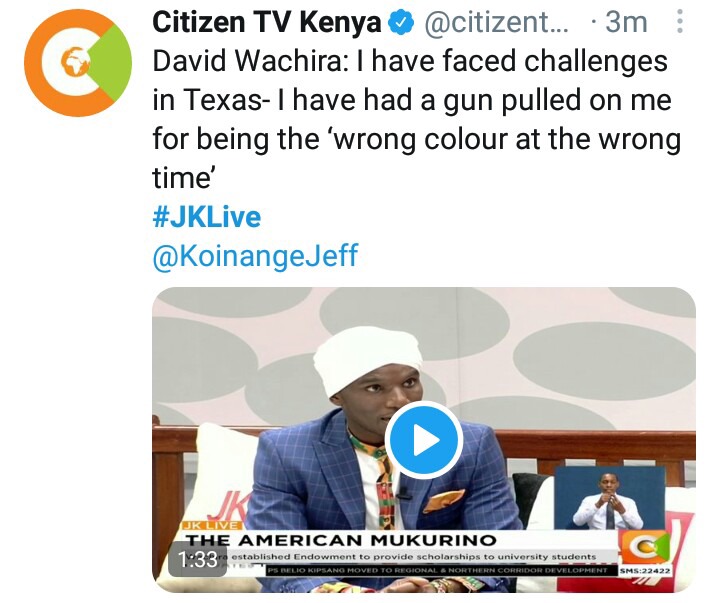Play the video with the blue play button
Image resolution: width=720 pixels, height=603 pixels.
[x=424, y=440]
